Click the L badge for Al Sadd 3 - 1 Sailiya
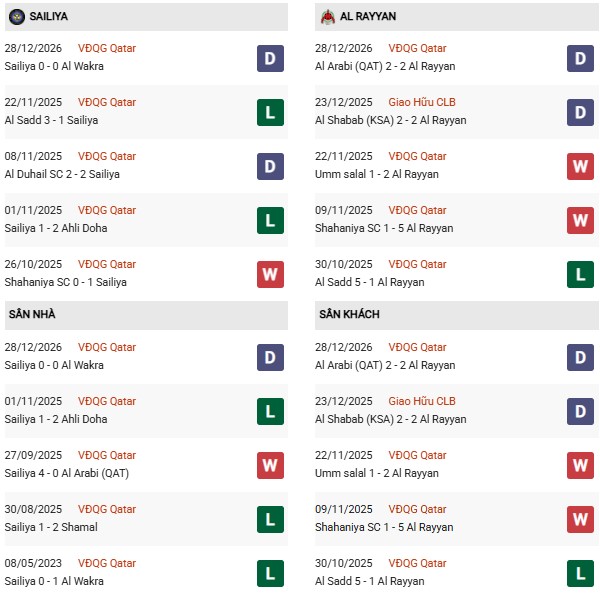The width and height of the screenshot is (600, 593). point(270,112)
